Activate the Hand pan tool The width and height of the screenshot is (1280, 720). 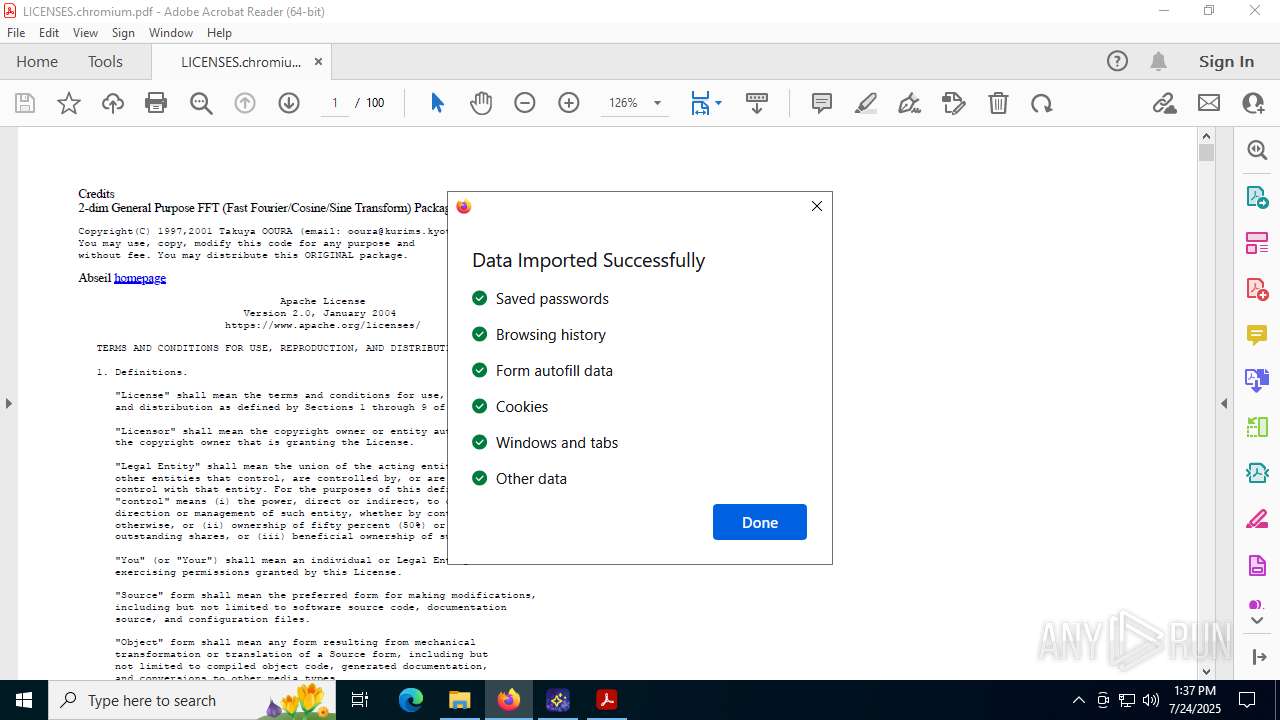point(481,103)
